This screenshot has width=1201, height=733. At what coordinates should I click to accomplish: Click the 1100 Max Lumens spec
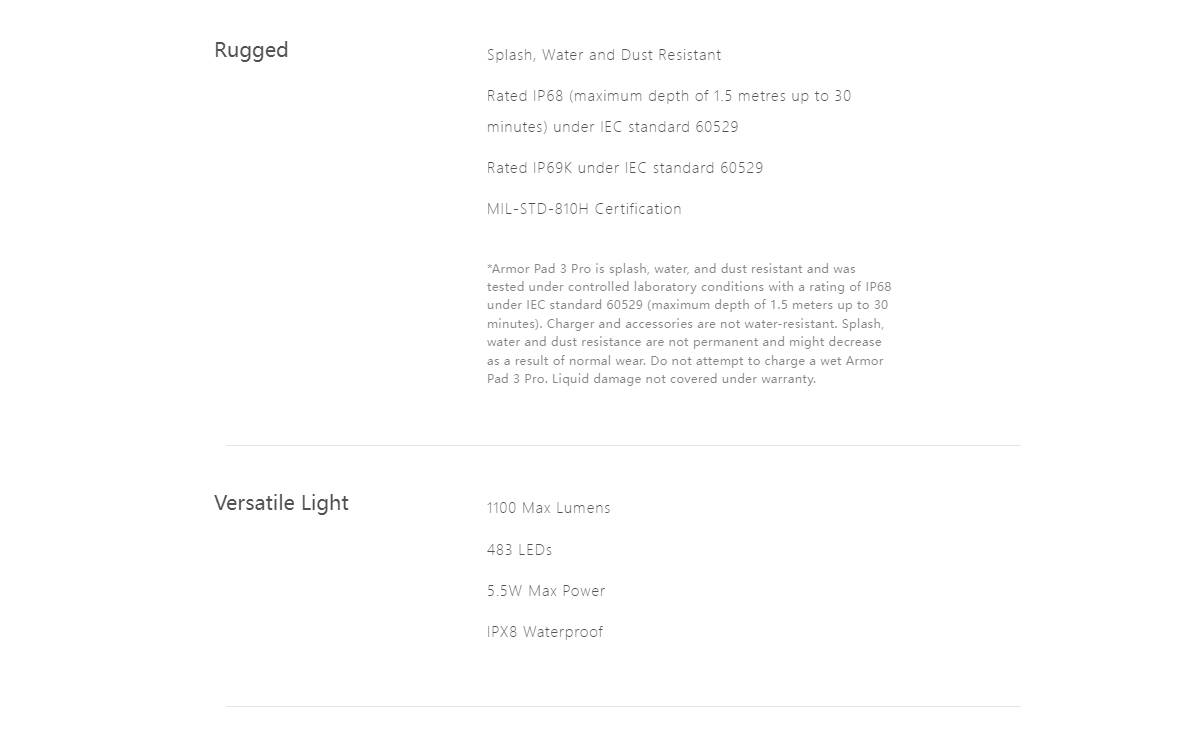[548, 508]
